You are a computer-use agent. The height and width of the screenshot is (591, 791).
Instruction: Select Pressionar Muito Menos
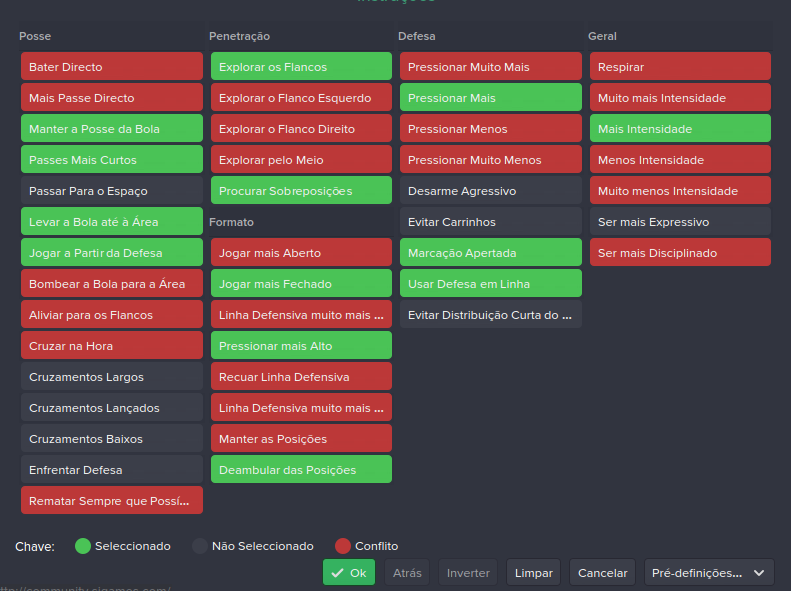point(491,159)
